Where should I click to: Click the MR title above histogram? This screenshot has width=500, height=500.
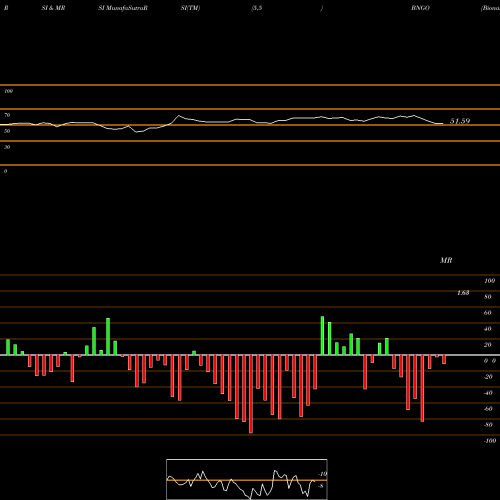pos(446,260)
